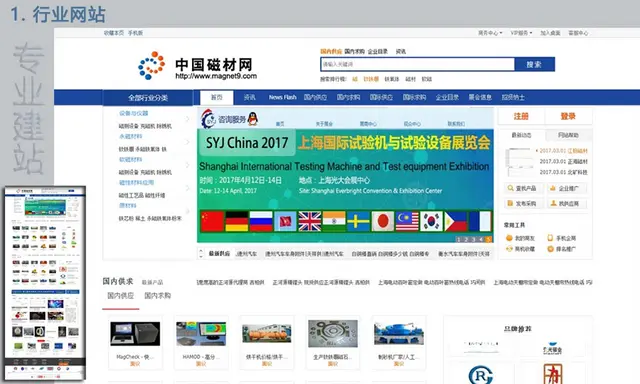Open News Flash in the navigation bar

click(282, 98)
